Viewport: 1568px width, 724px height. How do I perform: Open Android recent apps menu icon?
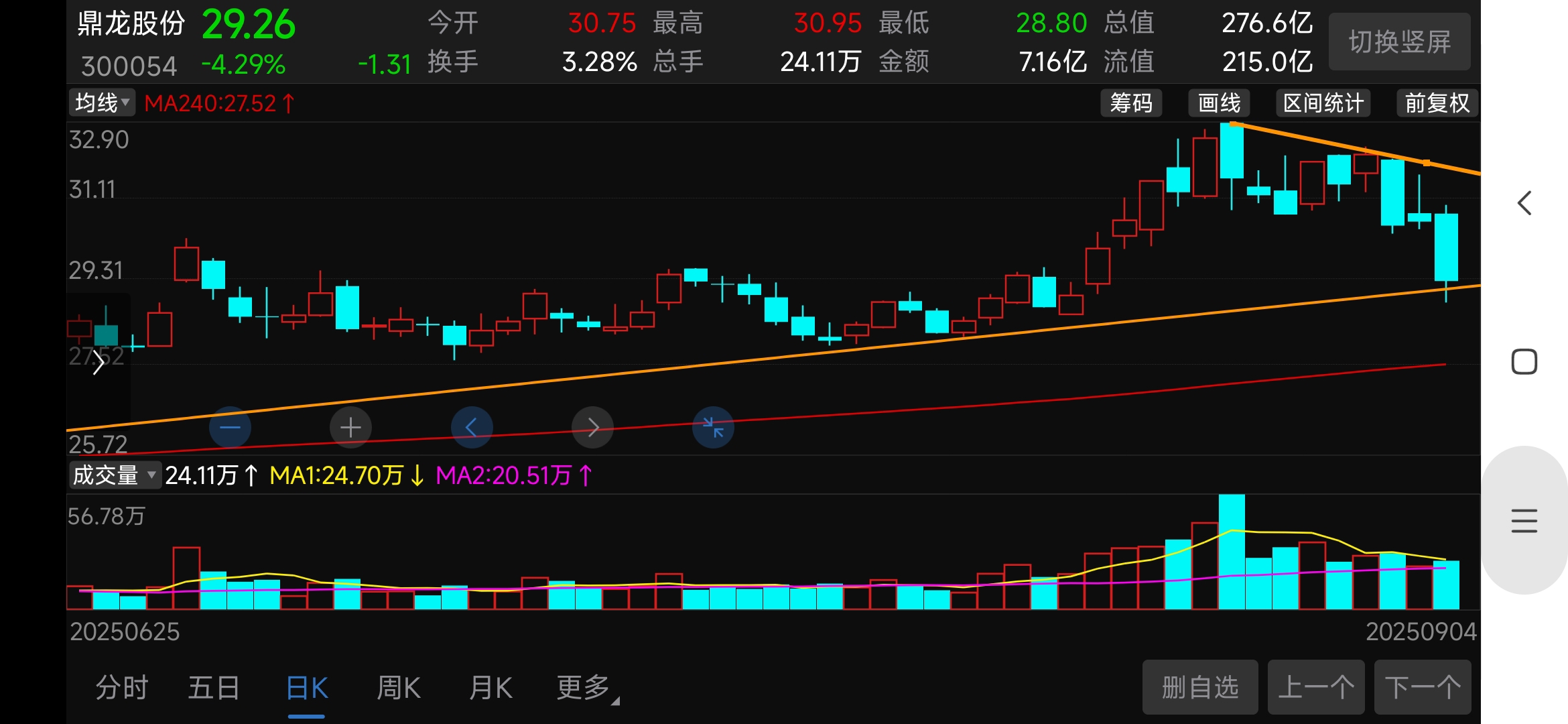pyautogui.click(x=1524, y=521)
